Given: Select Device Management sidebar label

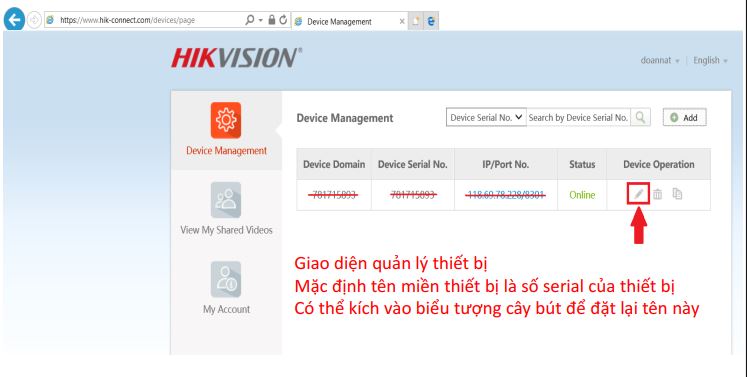Looking at the screenshot, I should click(x=226, y=151).
